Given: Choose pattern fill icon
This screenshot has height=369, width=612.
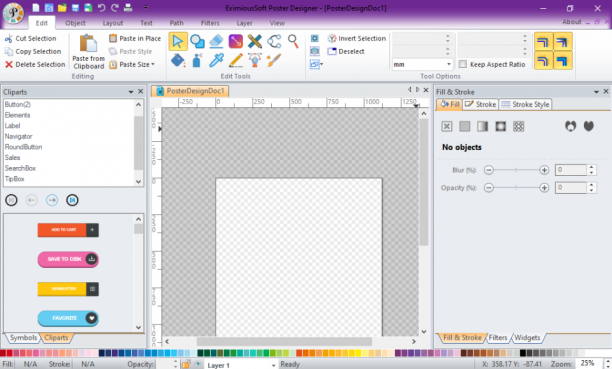Looking at the screenshot, I should point(518,126).
